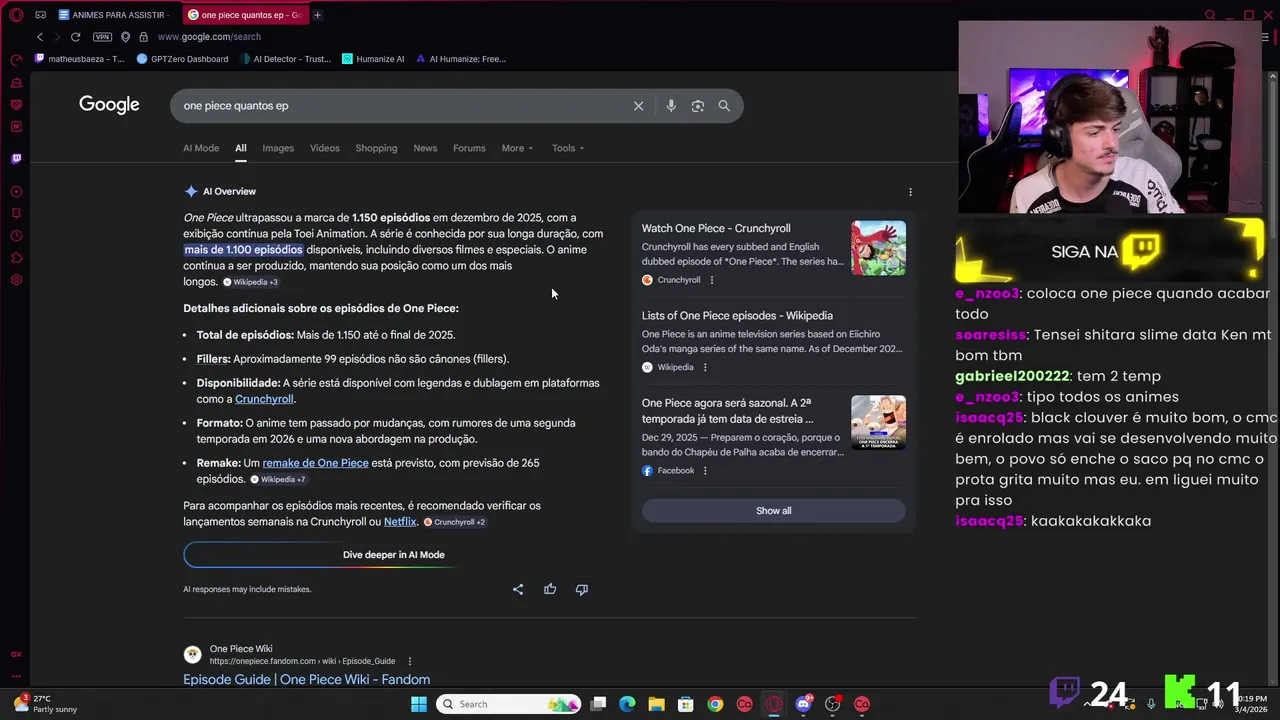Switch to Forums results tab
This screenshot has width=1280, height=720.
point(469,148)
